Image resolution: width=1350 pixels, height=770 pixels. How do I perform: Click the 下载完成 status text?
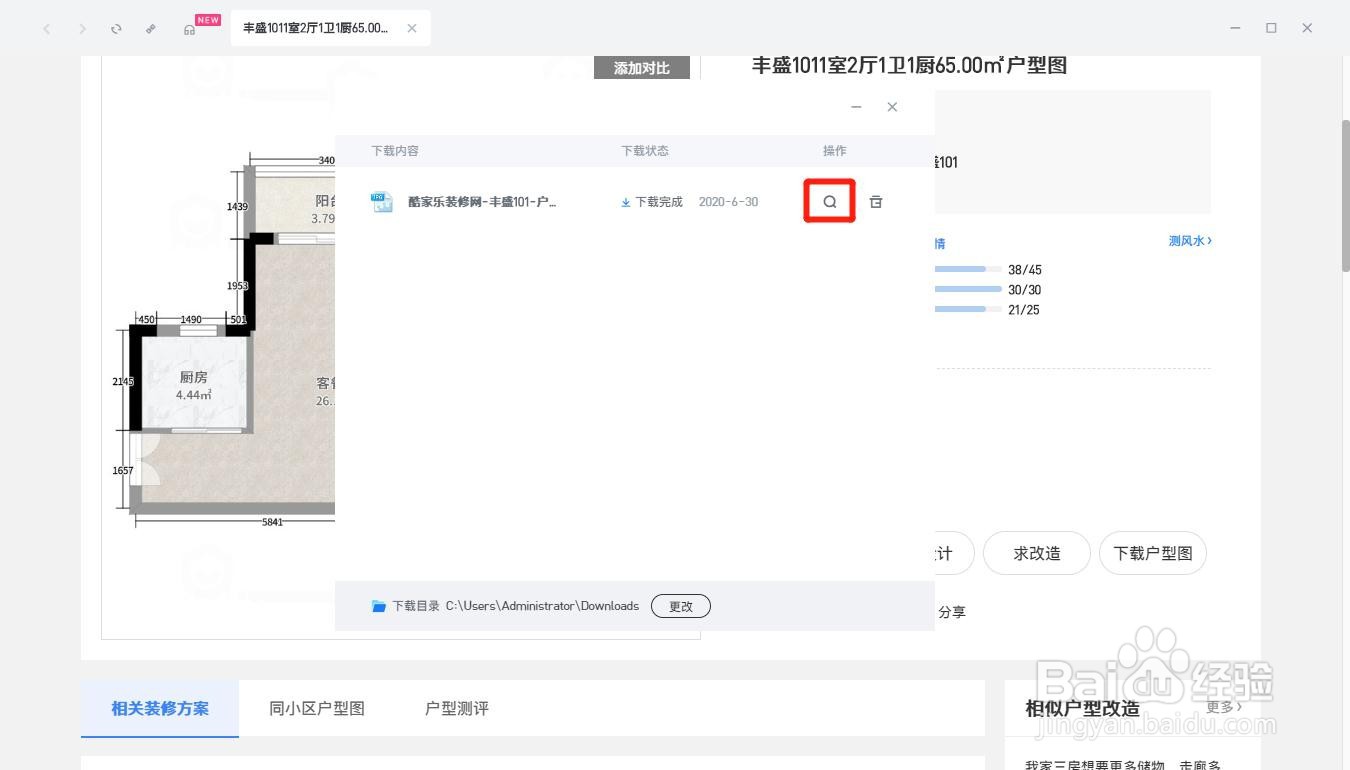[x=659, y=202]
